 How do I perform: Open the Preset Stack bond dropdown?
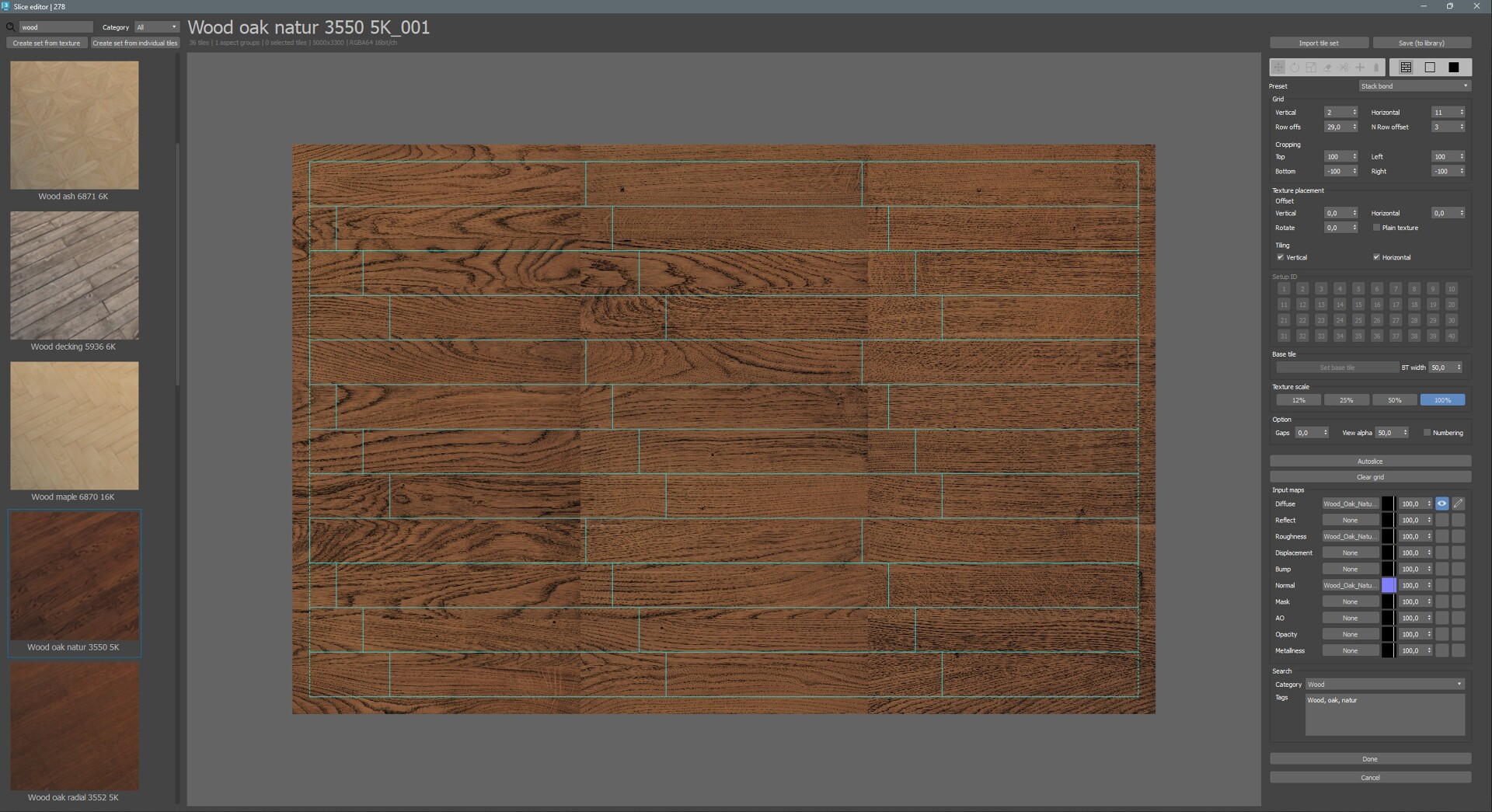[1414, 86]
